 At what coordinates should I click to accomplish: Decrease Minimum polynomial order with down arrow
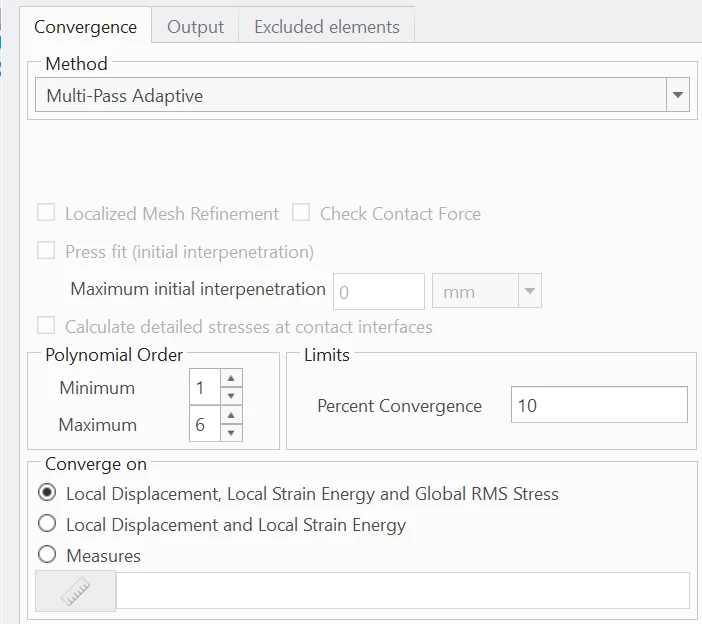coord(231,396)
